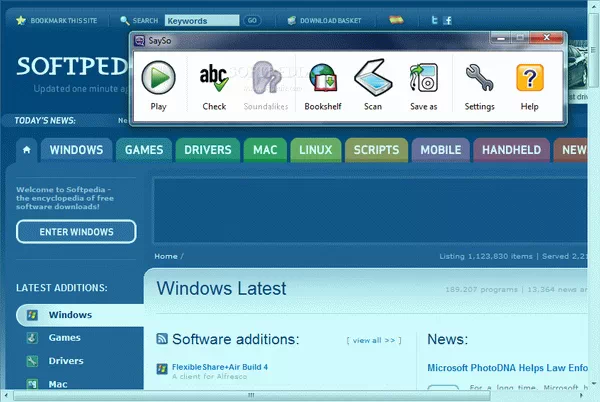Click the Twitter icon in top bar
This screenshot has width=600, height=402.
435,20
